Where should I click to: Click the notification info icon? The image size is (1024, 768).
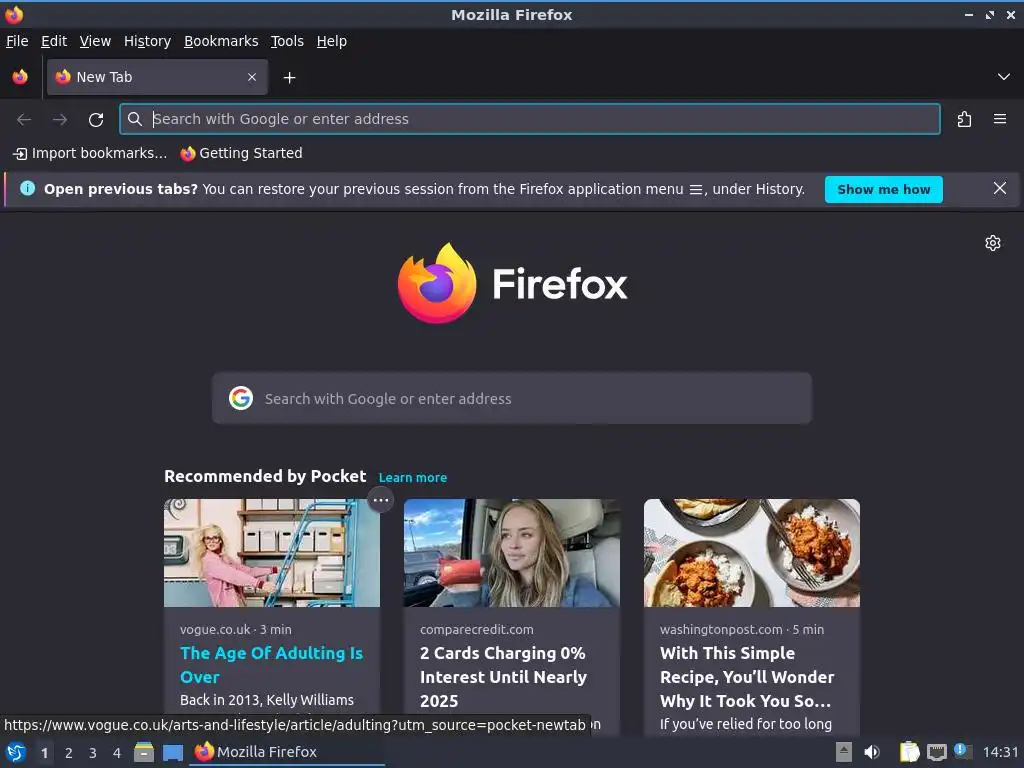point(27,189)
